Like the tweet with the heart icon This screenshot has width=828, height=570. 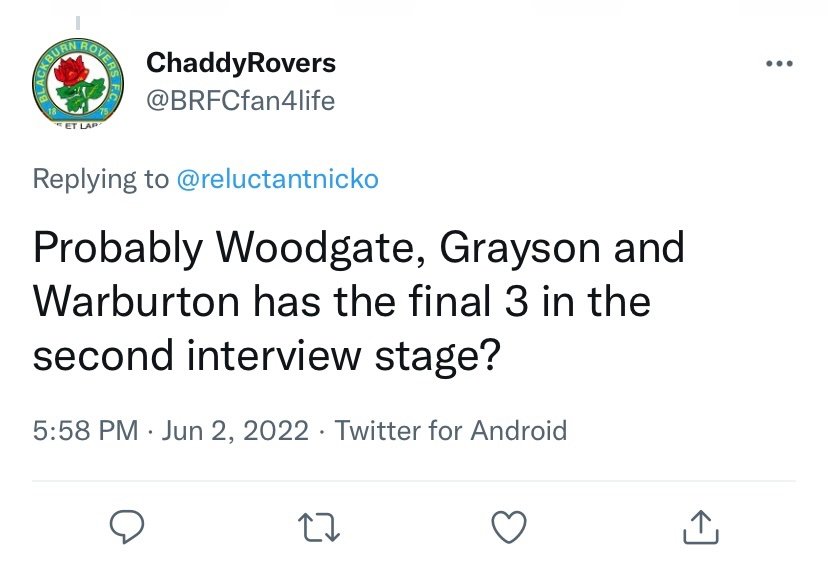(x=509, y=527)
